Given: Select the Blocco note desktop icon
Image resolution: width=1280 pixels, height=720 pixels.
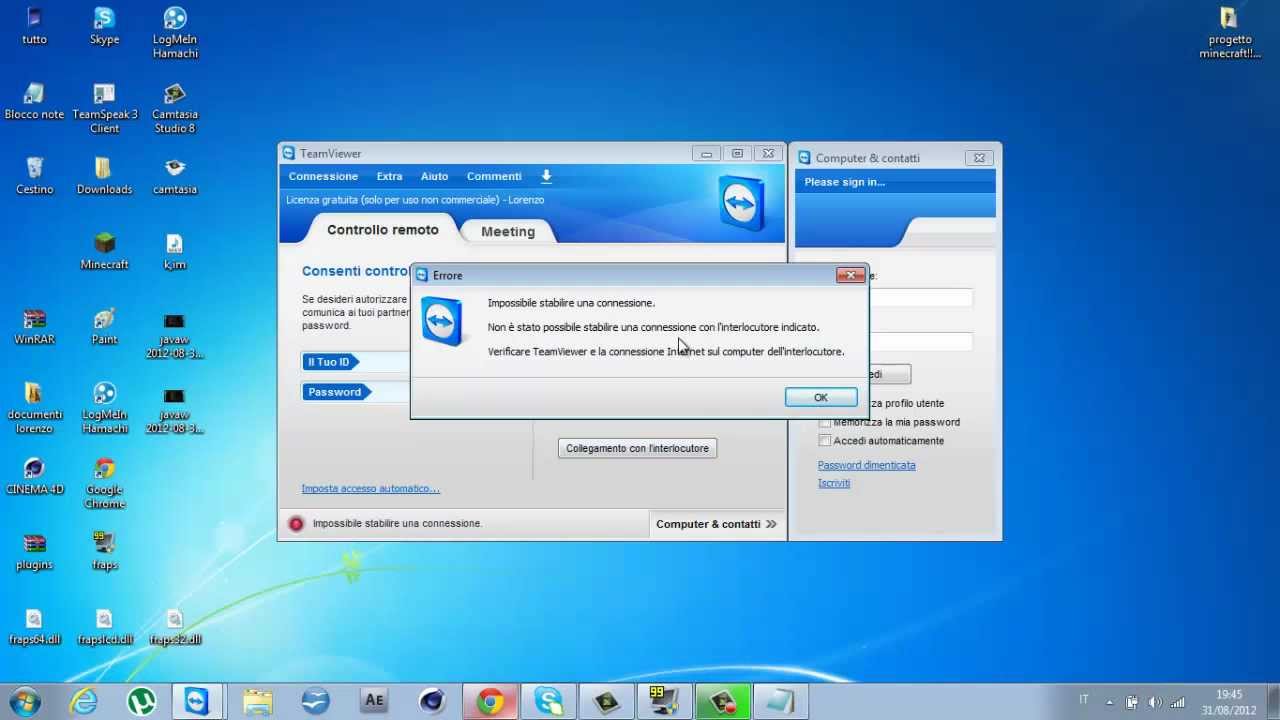Looking at the screenshot, I should pos(34,102).
